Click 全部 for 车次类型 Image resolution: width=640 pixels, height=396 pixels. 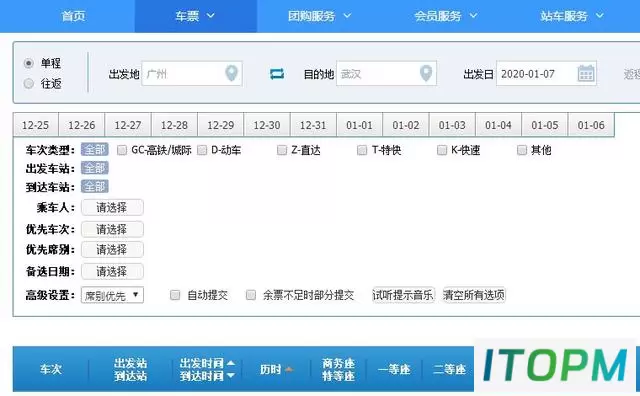(95, 149)
